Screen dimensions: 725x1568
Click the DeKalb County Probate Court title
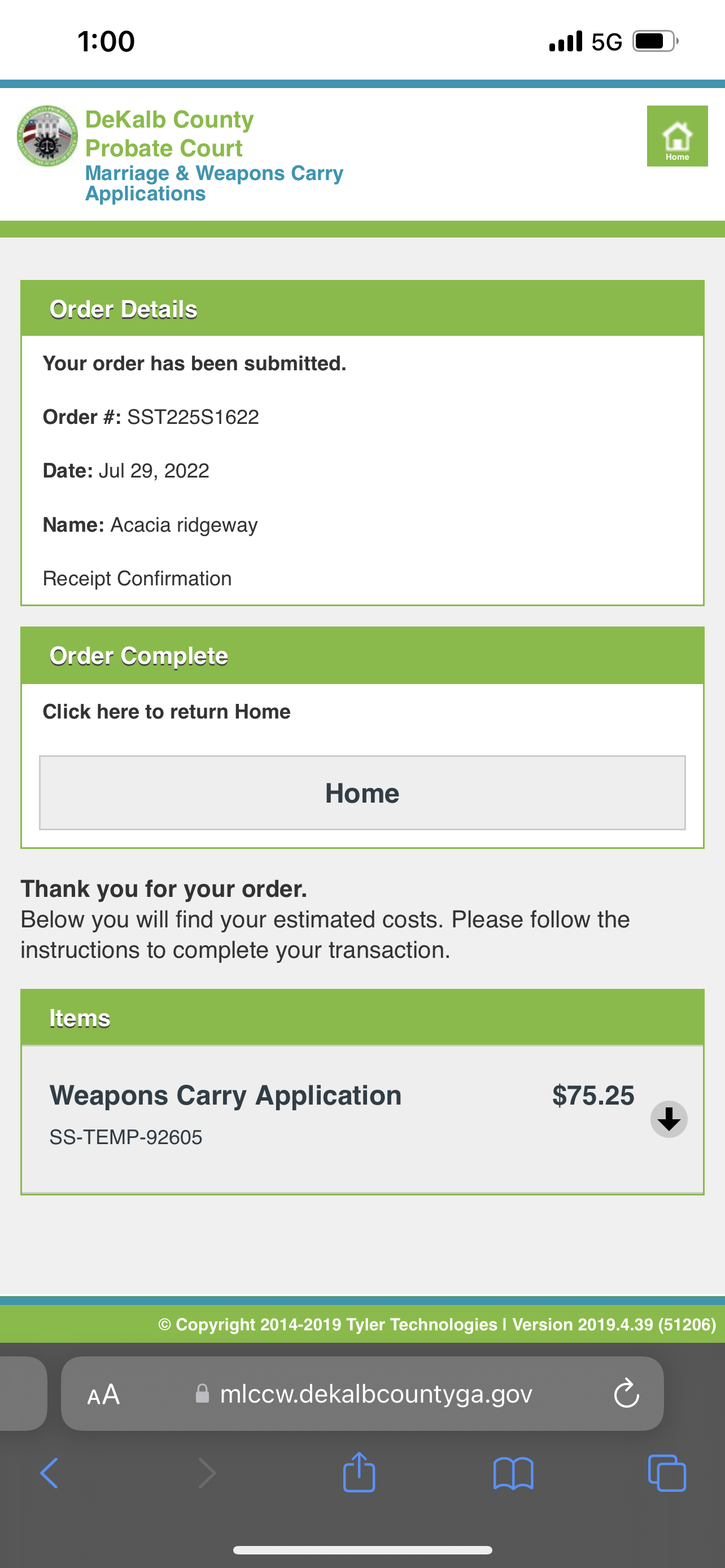169,133
